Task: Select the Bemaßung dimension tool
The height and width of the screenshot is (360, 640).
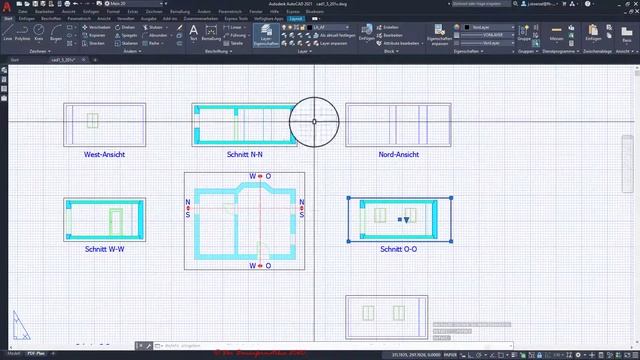Action: 211,32
